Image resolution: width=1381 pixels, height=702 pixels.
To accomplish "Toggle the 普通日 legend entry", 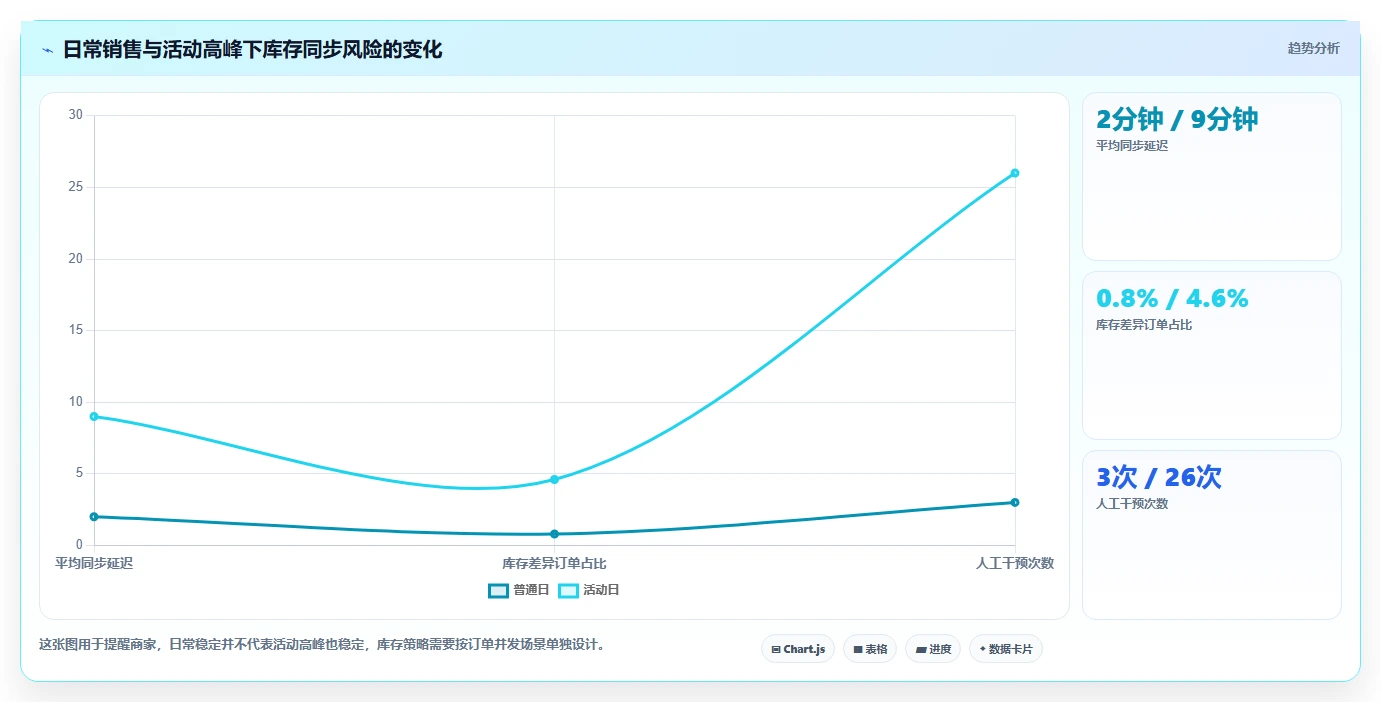I will pyautogui.click(x=518, y=590).
